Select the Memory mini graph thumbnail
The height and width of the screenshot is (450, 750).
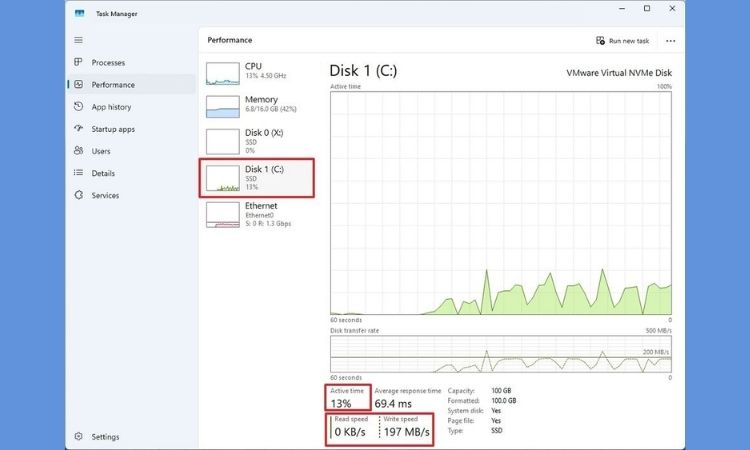[223, 107]
